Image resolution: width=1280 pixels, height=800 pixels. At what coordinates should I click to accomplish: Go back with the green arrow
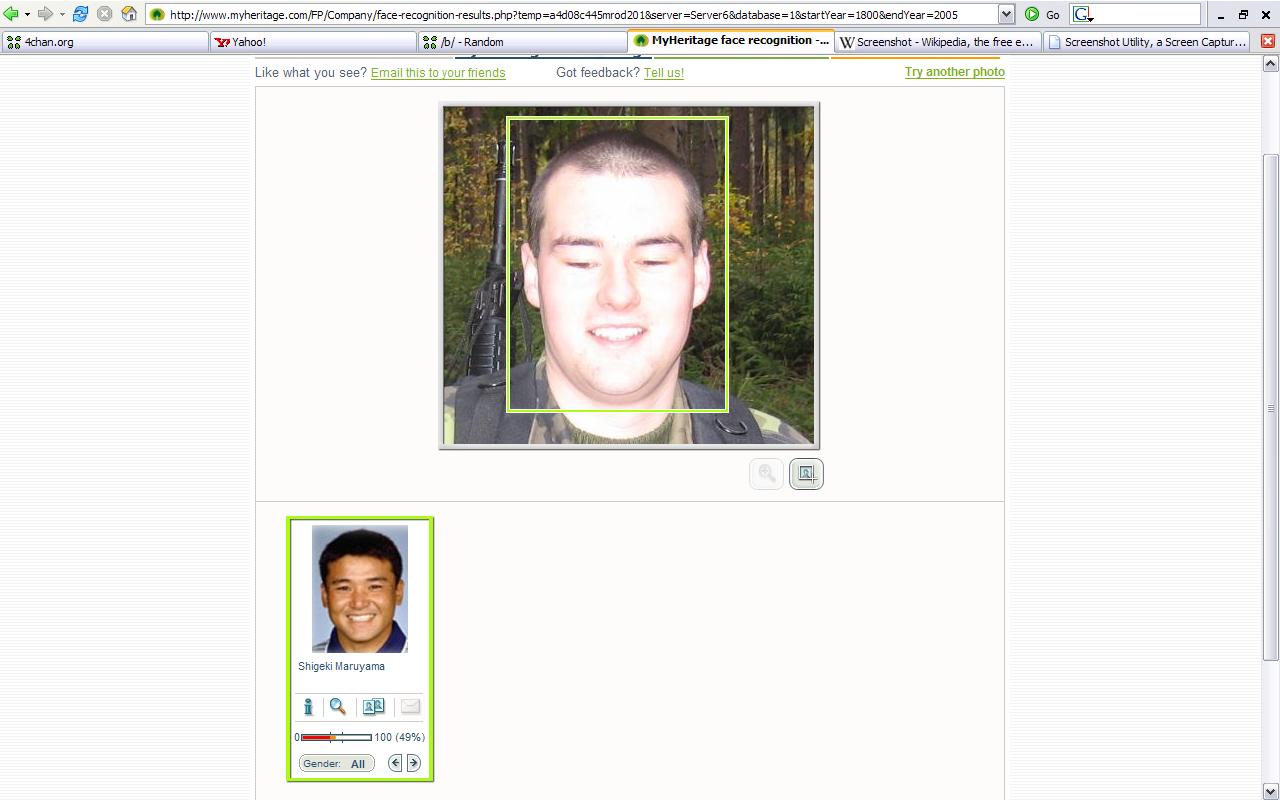(11, 14)
